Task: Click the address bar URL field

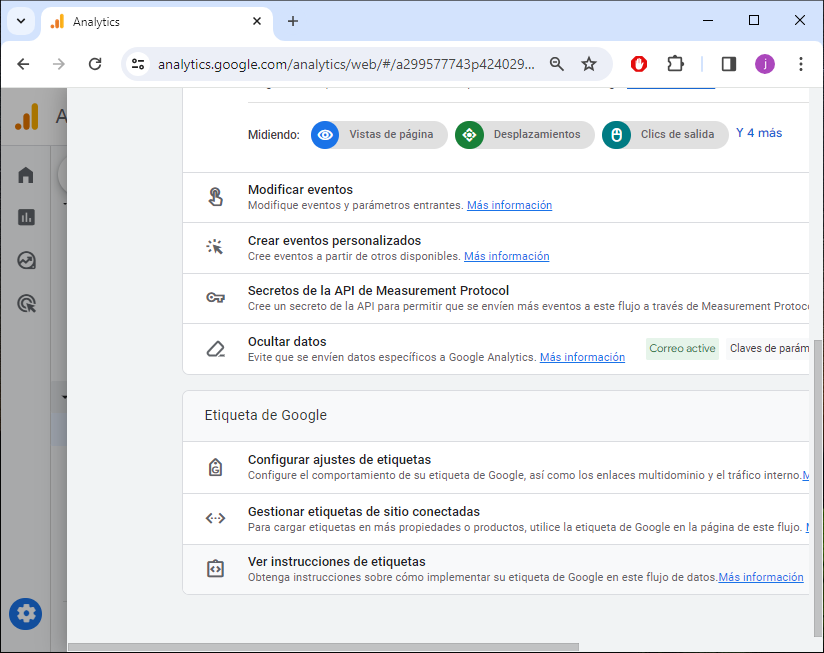Action: 346,64
